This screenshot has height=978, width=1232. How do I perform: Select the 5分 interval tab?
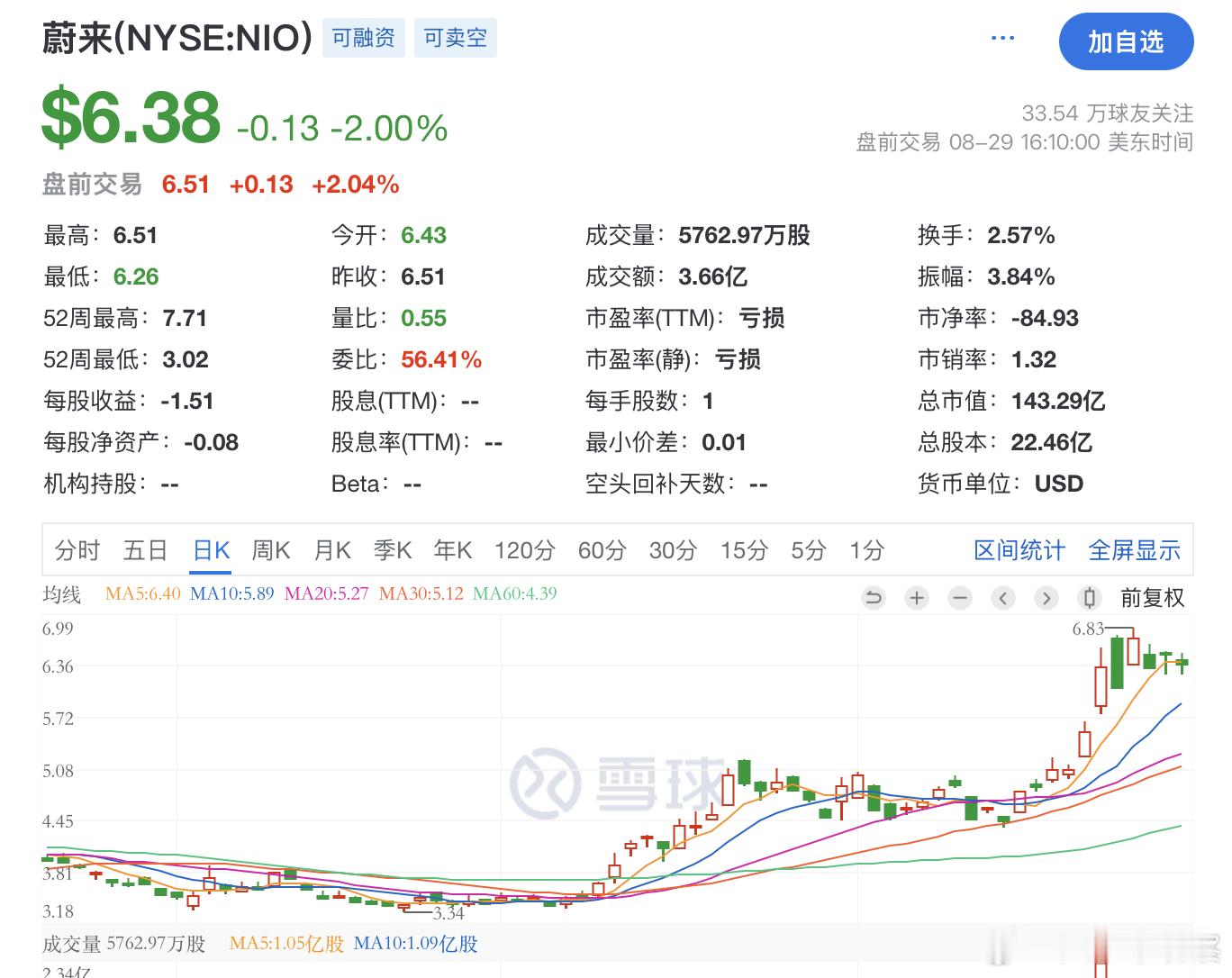point(809,550)
